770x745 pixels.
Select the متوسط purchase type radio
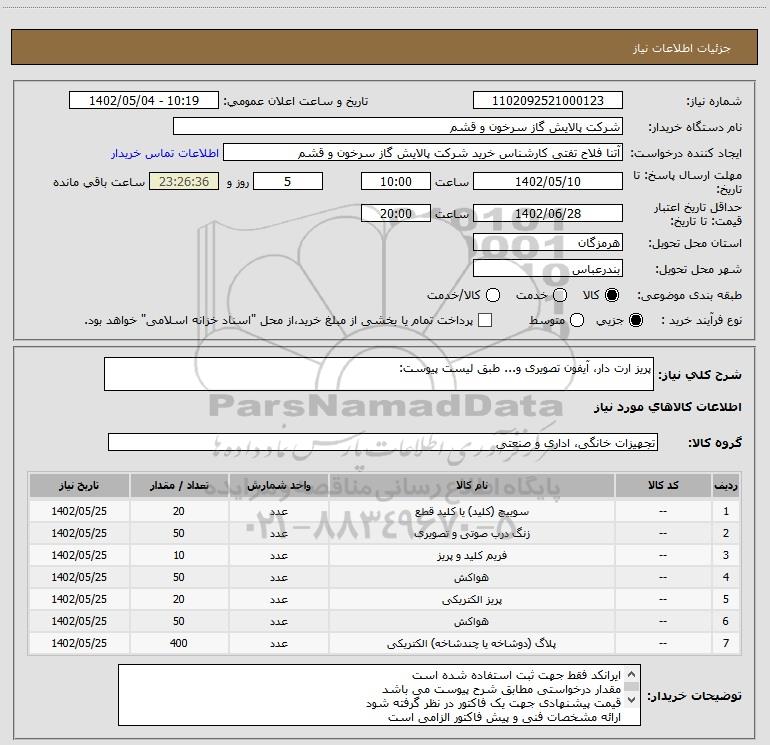(x=577, y=320)
